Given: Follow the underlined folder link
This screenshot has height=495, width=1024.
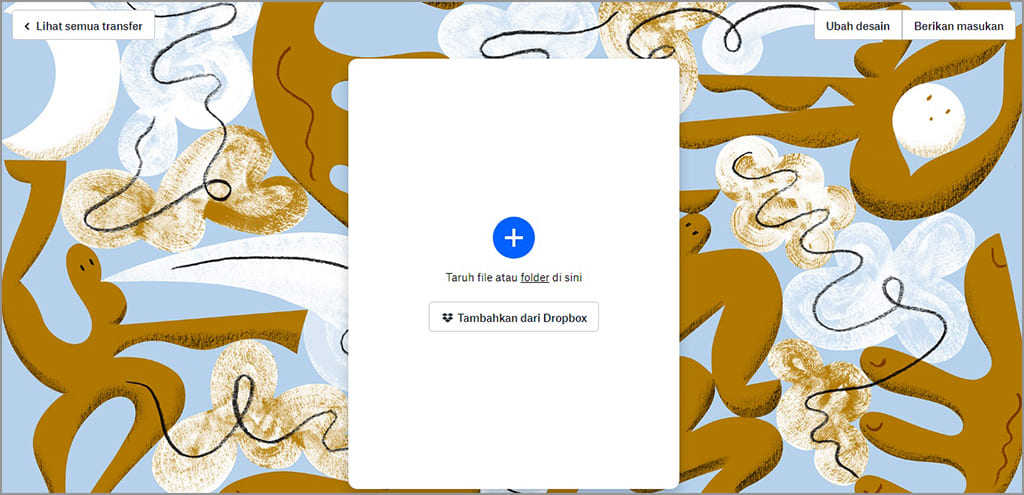Looking at the screenshot, I should click(x=535, y=278).
